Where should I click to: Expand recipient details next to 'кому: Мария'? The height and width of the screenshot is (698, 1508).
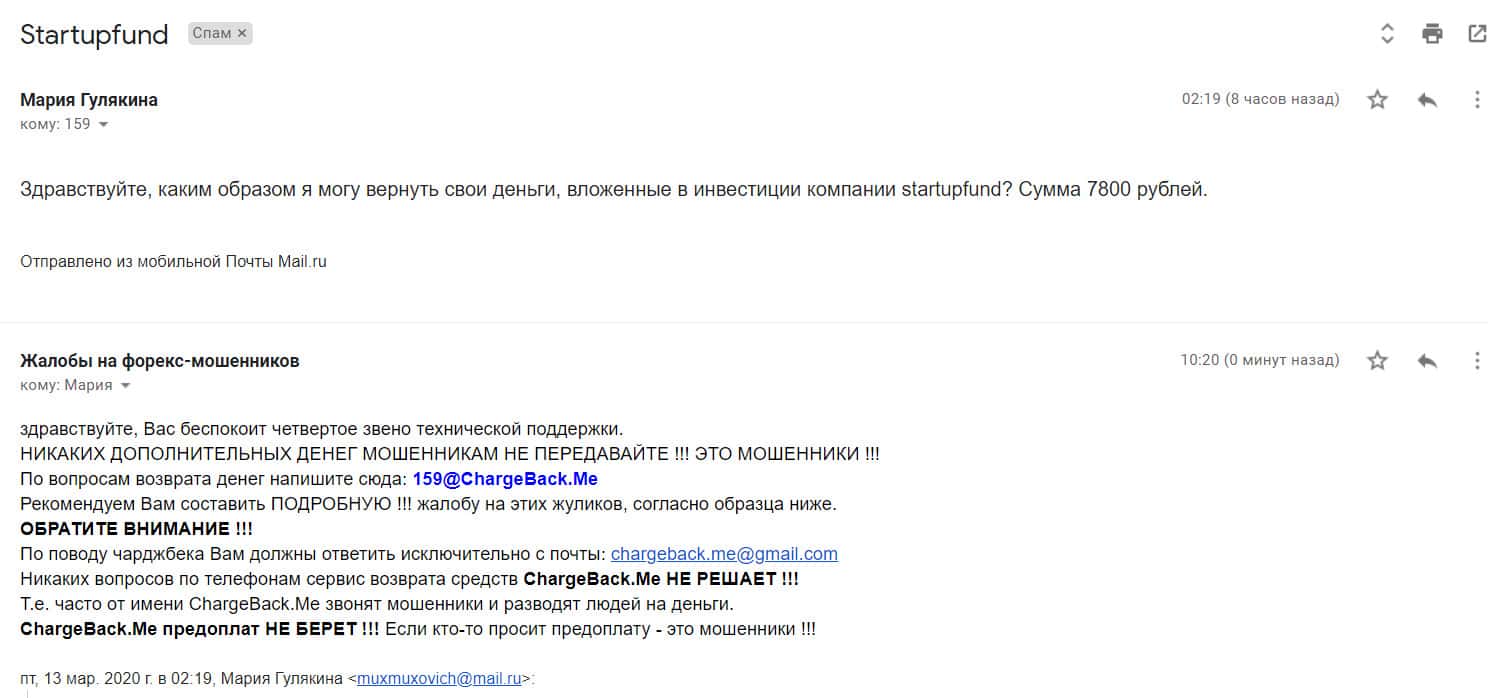click(125, 386)
